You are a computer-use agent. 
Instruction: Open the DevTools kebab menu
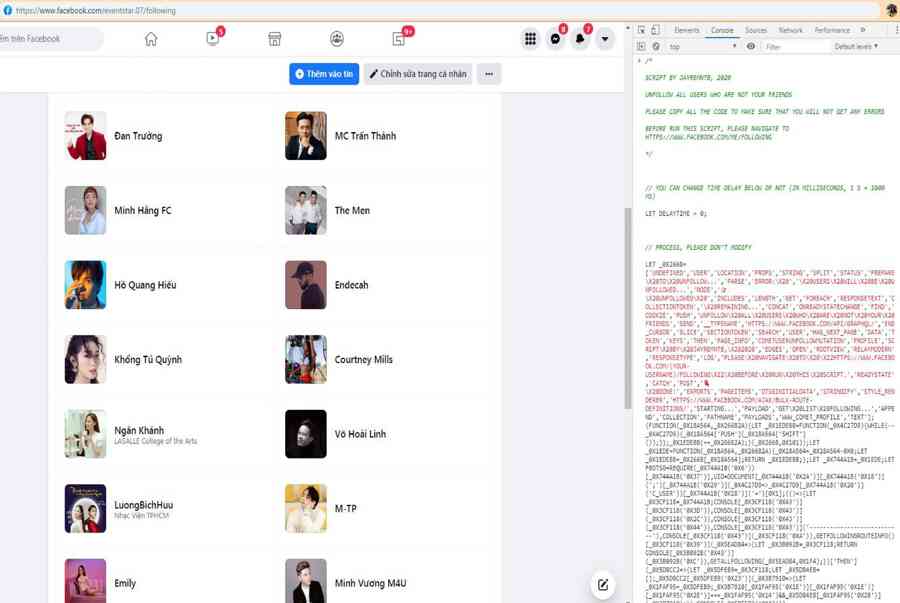pos(897,30)
